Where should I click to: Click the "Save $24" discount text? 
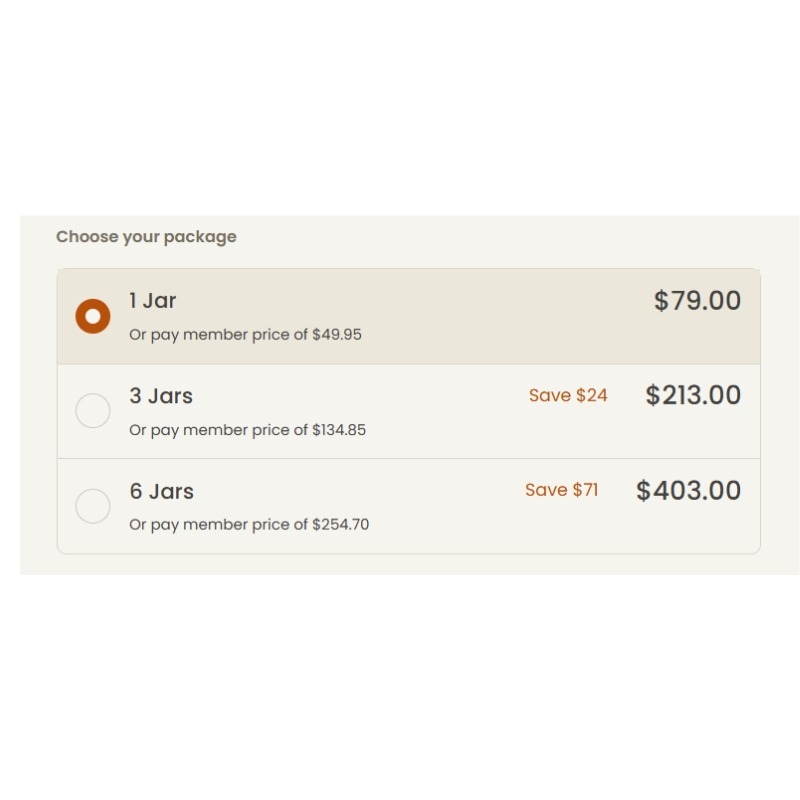pos(568,396)
